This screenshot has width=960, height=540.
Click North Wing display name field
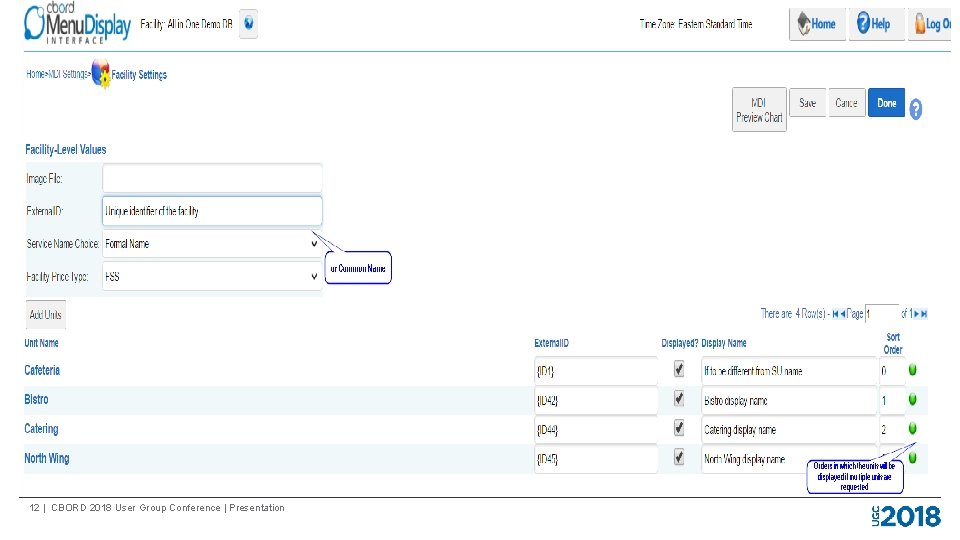click(x=789, y=459)
